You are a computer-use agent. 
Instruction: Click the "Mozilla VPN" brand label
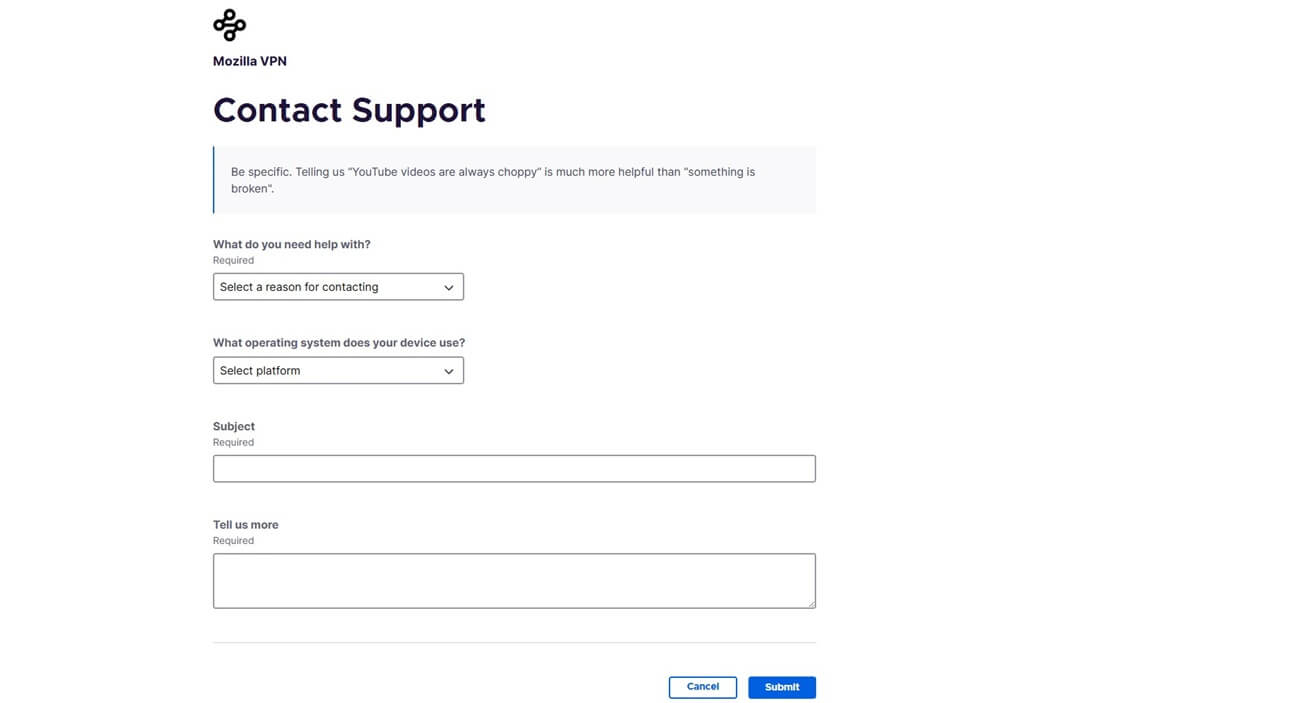point(249,60)
